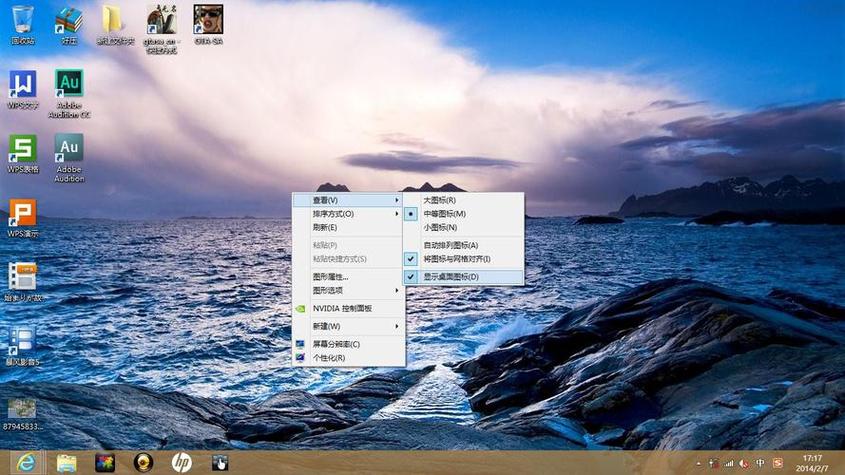Image resolution: width=845 pixels, height=475 pixels.
Task: Select 大图标(R) from view submenu
Action: 441,200
